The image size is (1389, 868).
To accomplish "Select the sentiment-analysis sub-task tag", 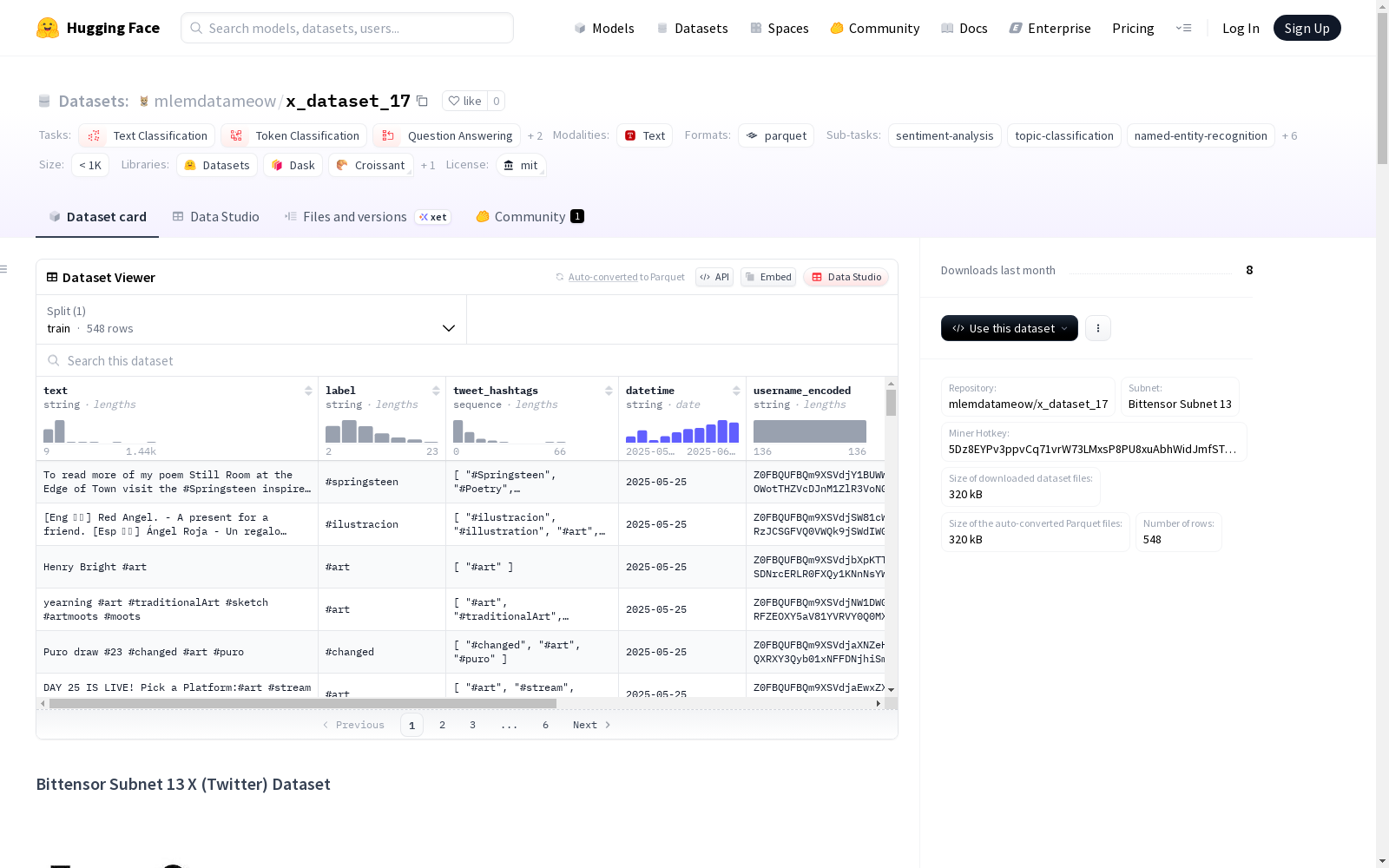I will click(x=945, y=135).
